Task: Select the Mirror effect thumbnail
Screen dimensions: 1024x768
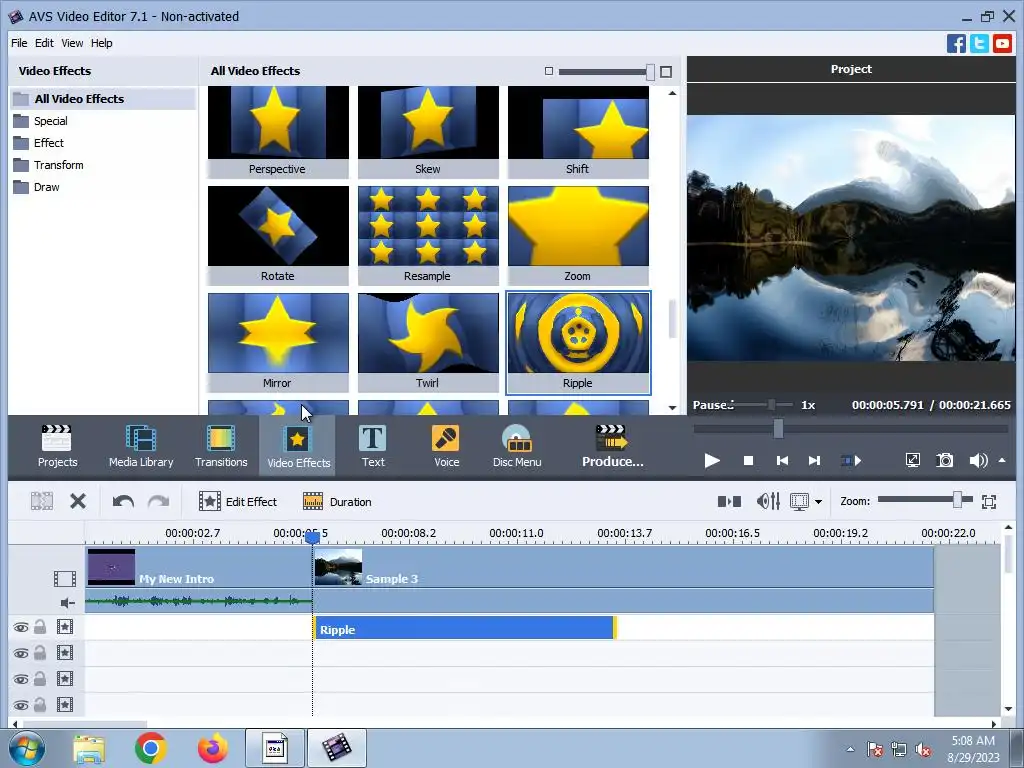Action: click(278, 342)
